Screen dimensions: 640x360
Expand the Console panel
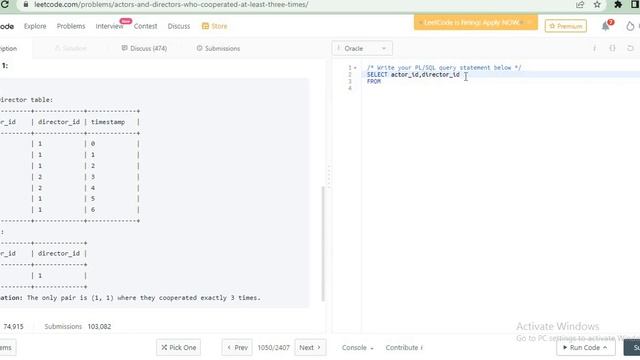tap(358, 347)
